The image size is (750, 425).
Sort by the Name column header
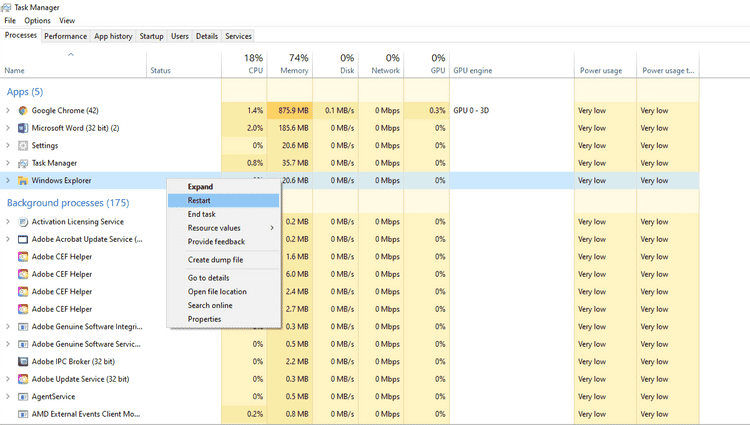pos(73,65)
